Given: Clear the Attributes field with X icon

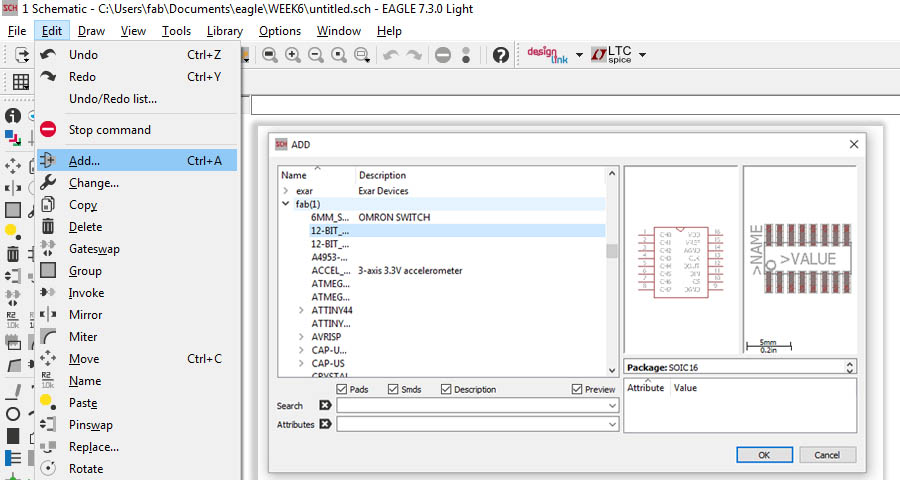Looking at the screenshot, I should coord(325,424).
